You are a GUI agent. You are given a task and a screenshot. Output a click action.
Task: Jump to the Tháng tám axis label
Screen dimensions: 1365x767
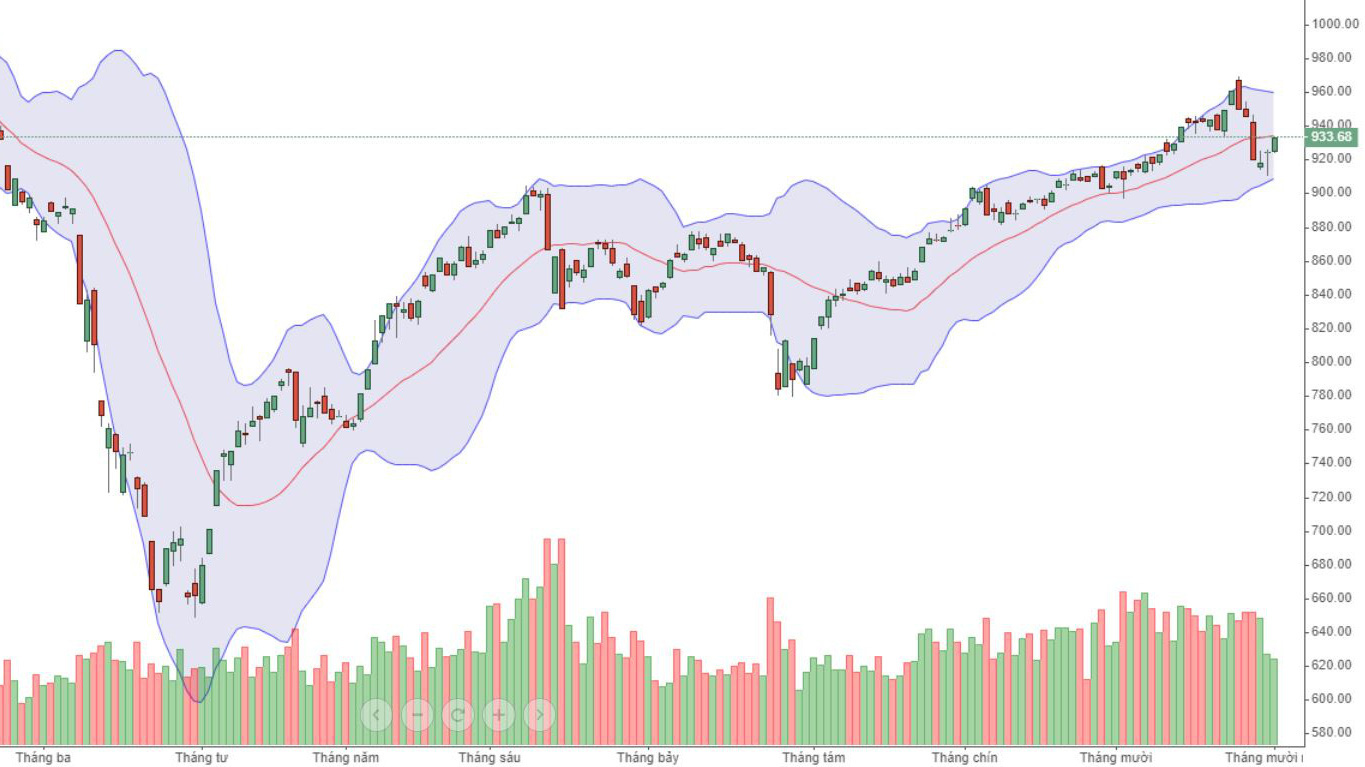(813, 757)
